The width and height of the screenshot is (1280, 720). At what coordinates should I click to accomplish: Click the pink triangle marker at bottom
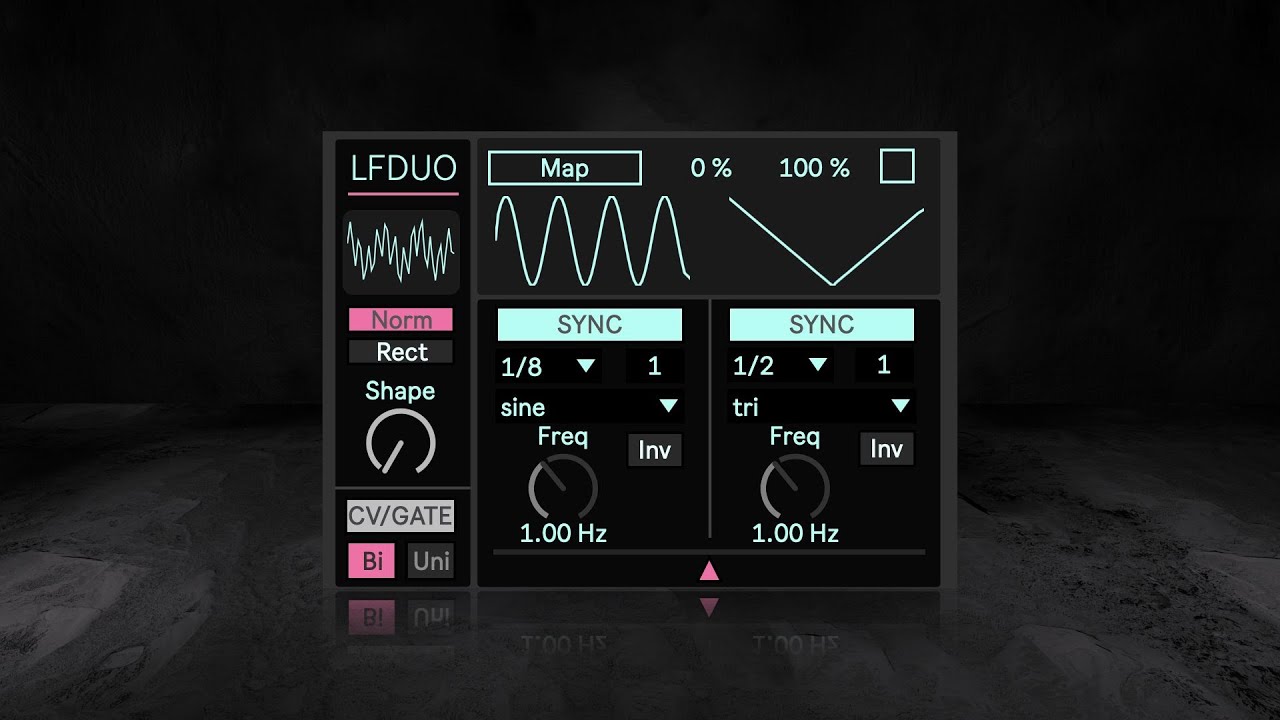pos(709,571)
